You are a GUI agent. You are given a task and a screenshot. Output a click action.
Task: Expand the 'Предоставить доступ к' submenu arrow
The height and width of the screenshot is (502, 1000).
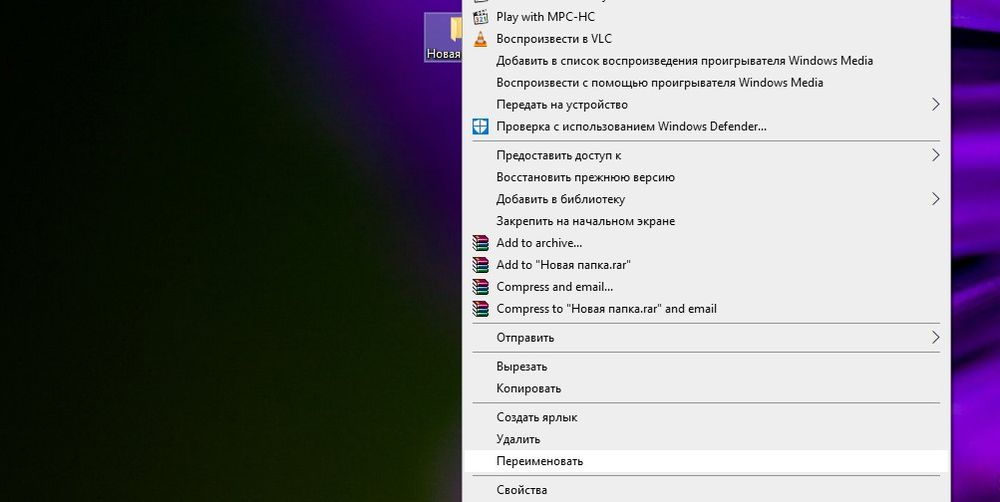point(935,155)
